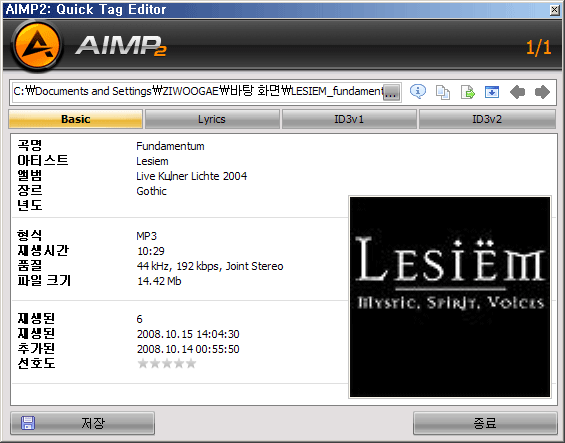This screenshot has width=565, height=443.
Task: Click the 종료 exit button
Action: tap(485, 423)
